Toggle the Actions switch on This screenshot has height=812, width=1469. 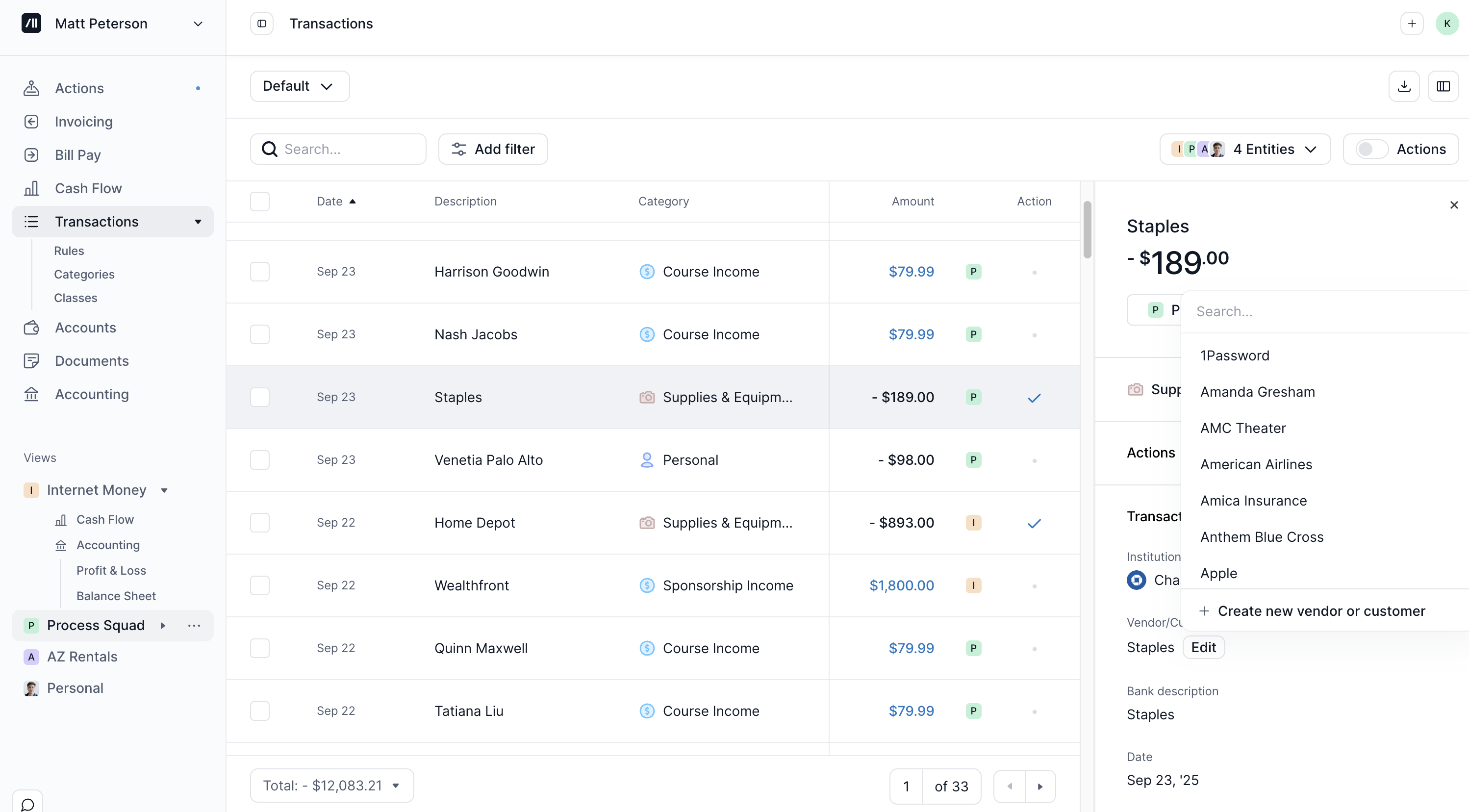click(x=1371, y=150)
